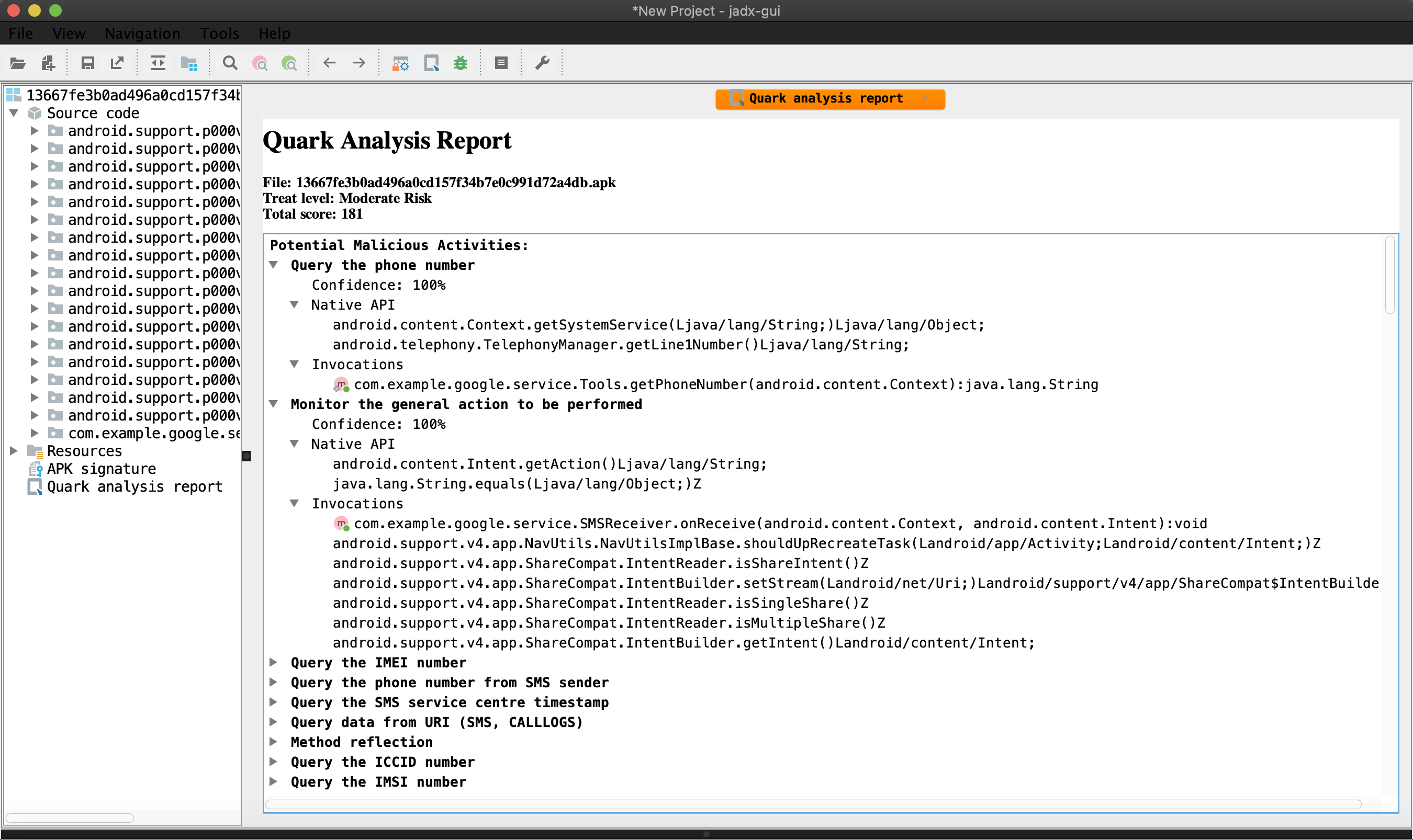Image resolution: width=1413 pixels, height=840 pixels.
Task: Click the report's vertical scrollbar thumb
Action: [x=1389, y=275]
